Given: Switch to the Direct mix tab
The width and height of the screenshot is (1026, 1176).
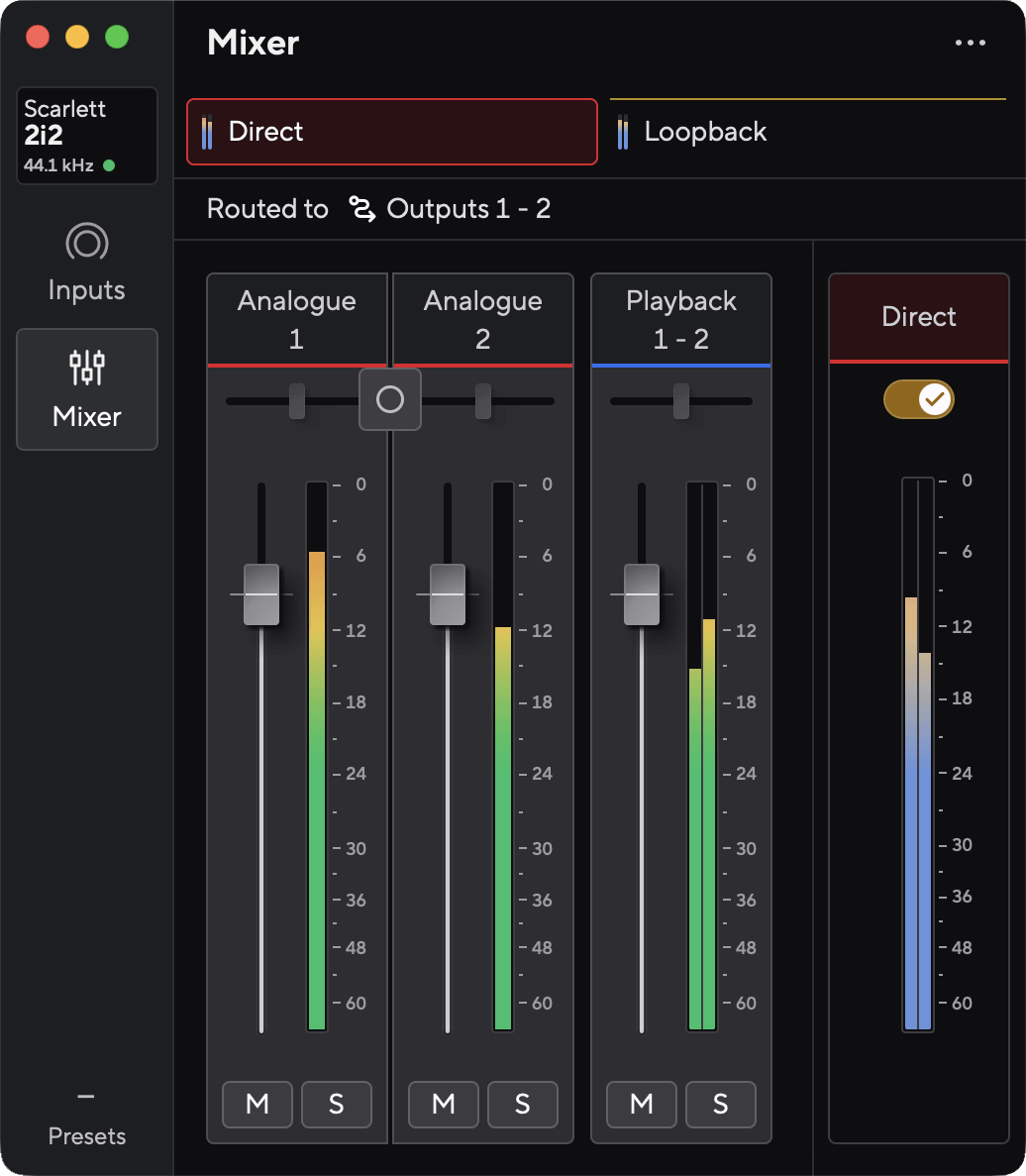Looking at the screenshot, I should [x=392, y=131].
